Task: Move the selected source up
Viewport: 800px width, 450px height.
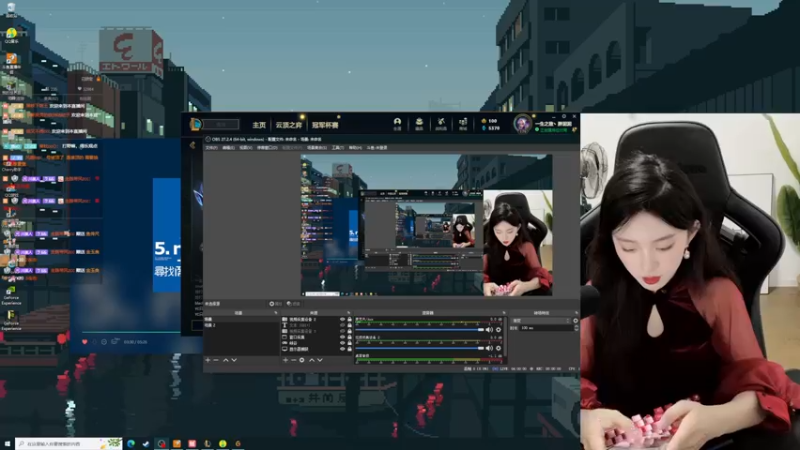Action: click(312, 360)
